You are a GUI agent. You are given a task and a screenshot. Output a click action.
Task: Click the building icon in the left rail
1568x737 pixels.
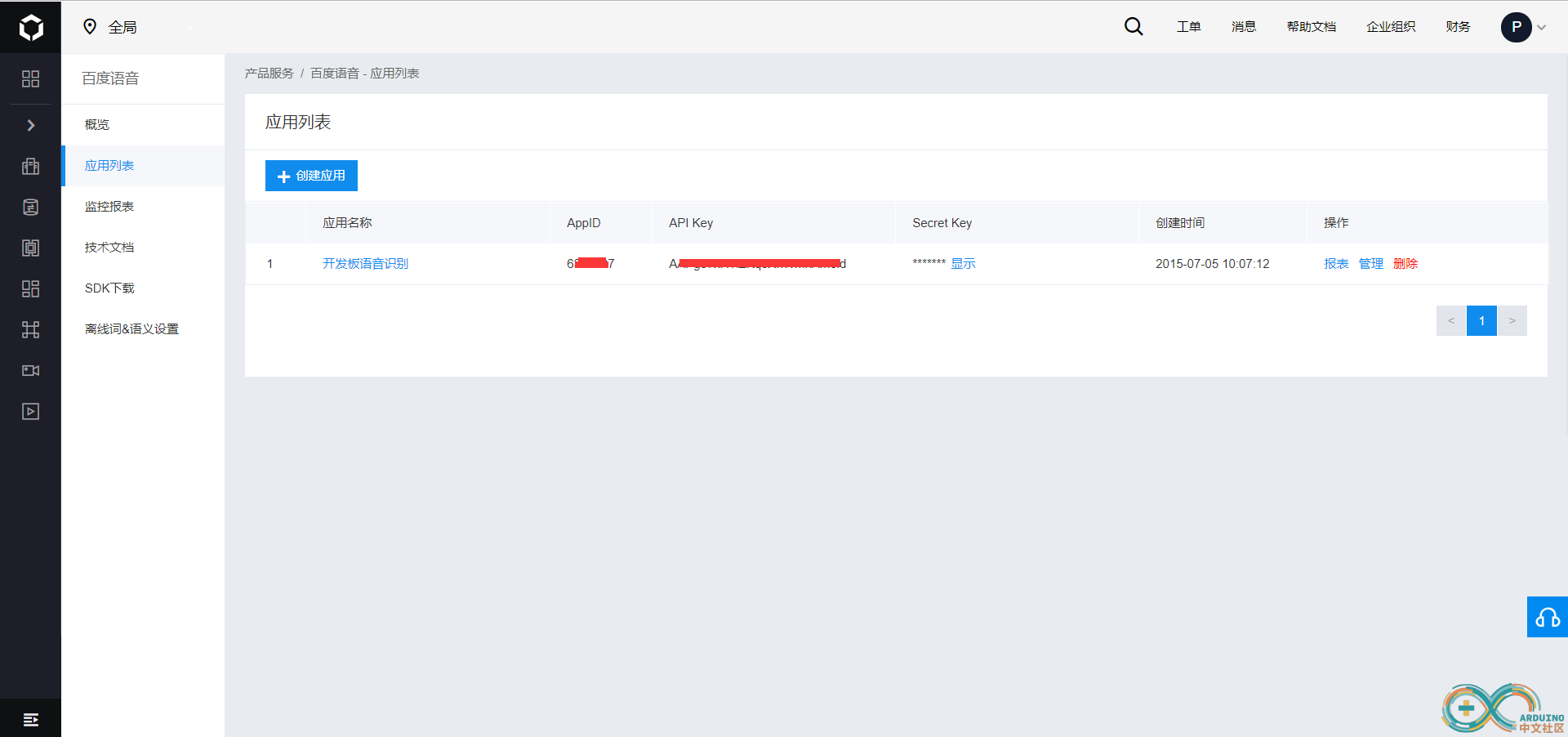click(30, 166)
